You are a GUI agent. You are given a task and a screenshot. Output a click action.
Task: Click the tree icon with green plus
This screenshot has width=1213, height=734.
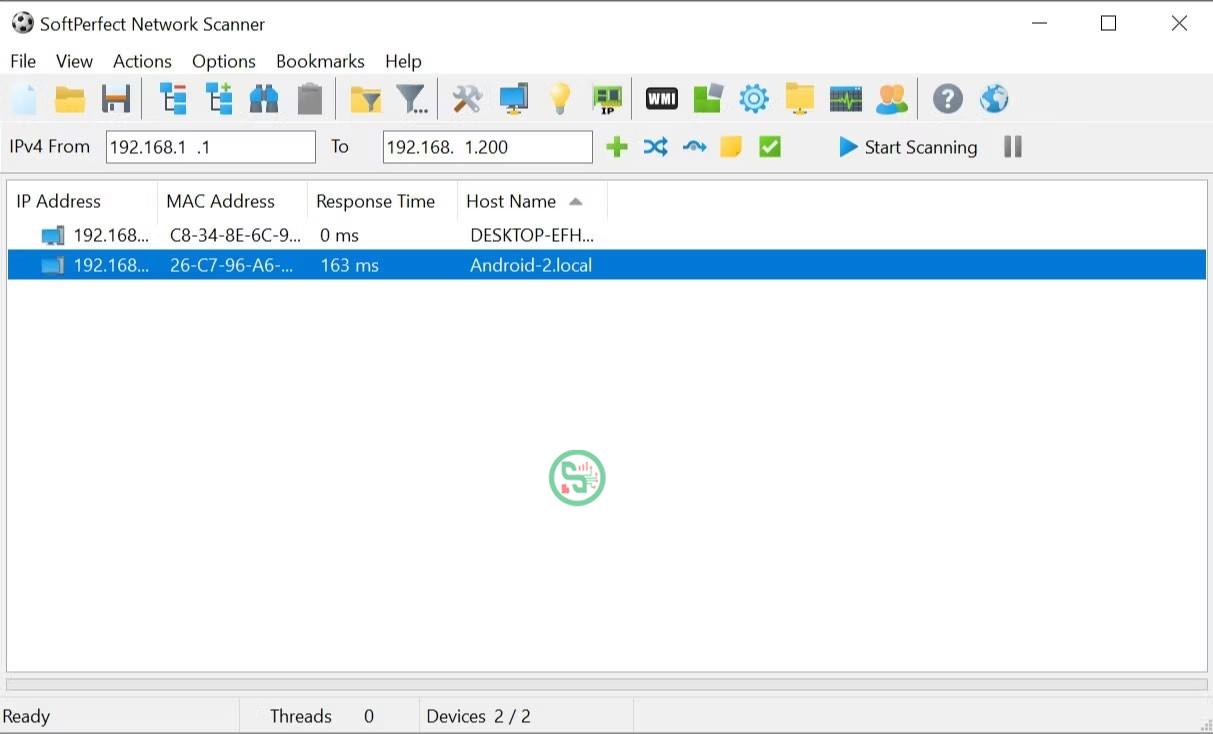[x=219, y=99]
